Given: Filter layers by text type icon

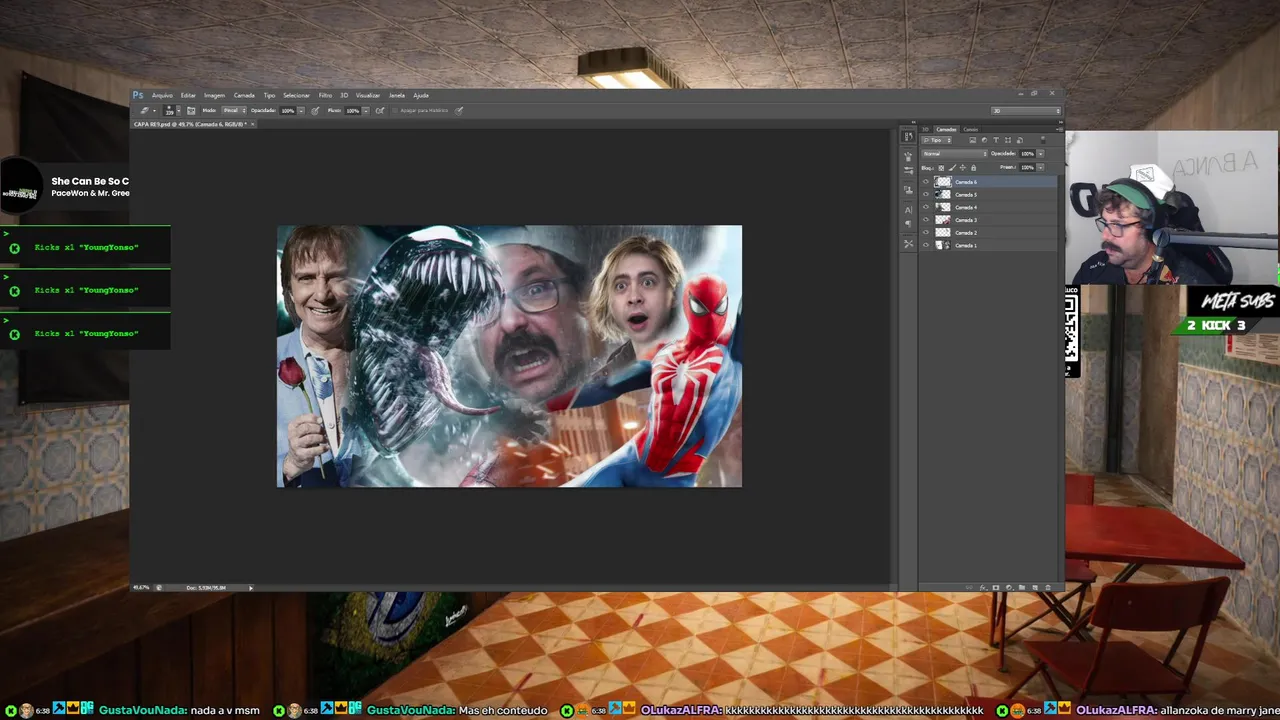Looking at the screenshot, I should pos(996,140).
